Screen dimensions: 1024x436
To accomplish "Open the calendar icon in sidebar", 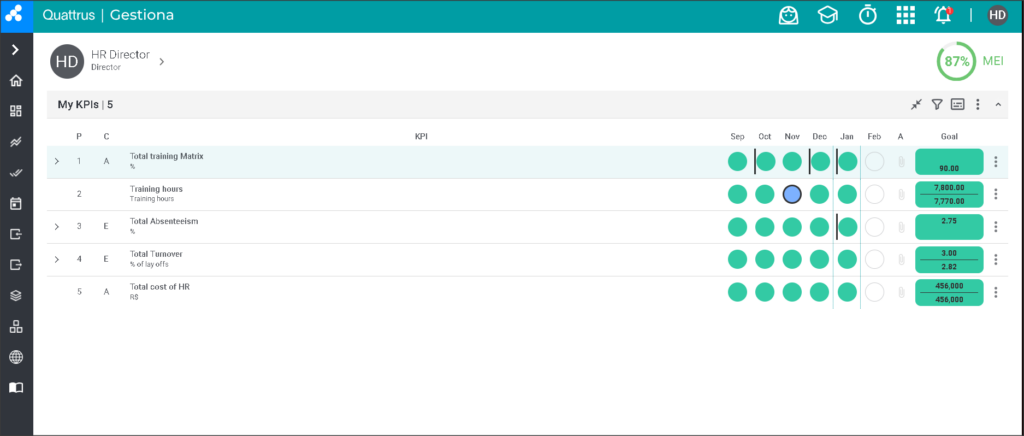I will (x=16, y=204).
